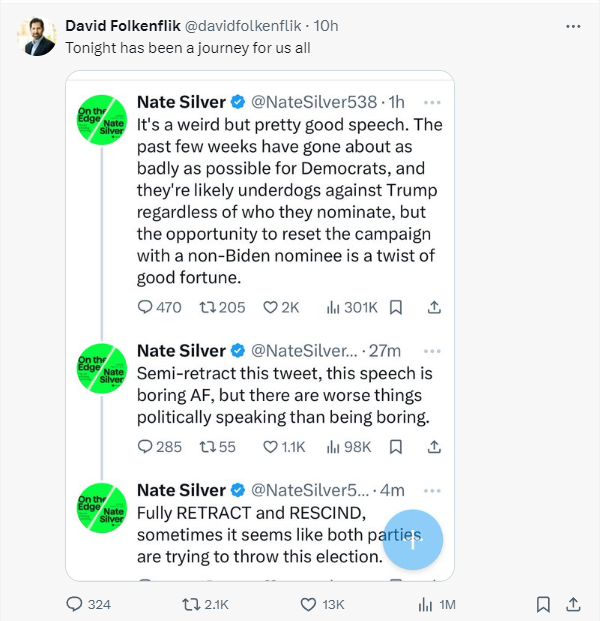Reply to David Folkenflik's tweet
Screen dimensions: 602x621
(x=73, y=604)
